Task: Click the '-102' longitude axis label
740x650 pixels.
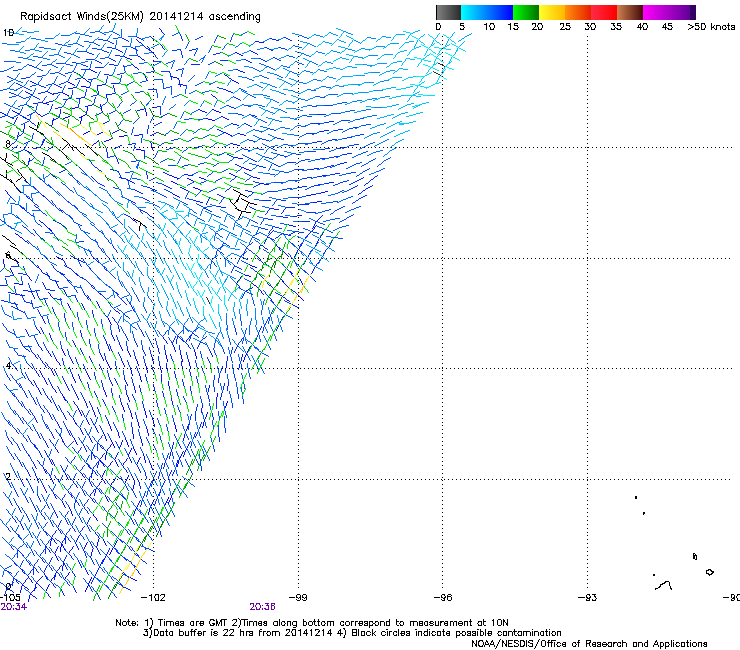Action: point(153,598)
